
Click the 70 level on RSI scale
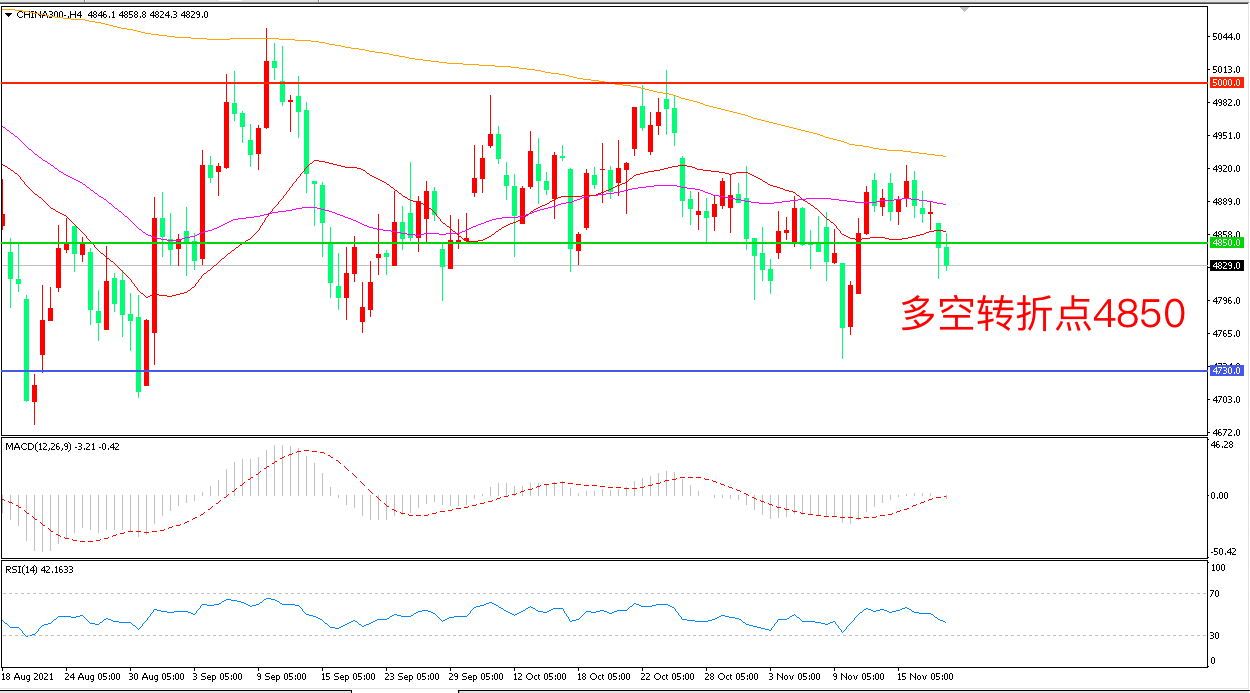[1217, 593]
